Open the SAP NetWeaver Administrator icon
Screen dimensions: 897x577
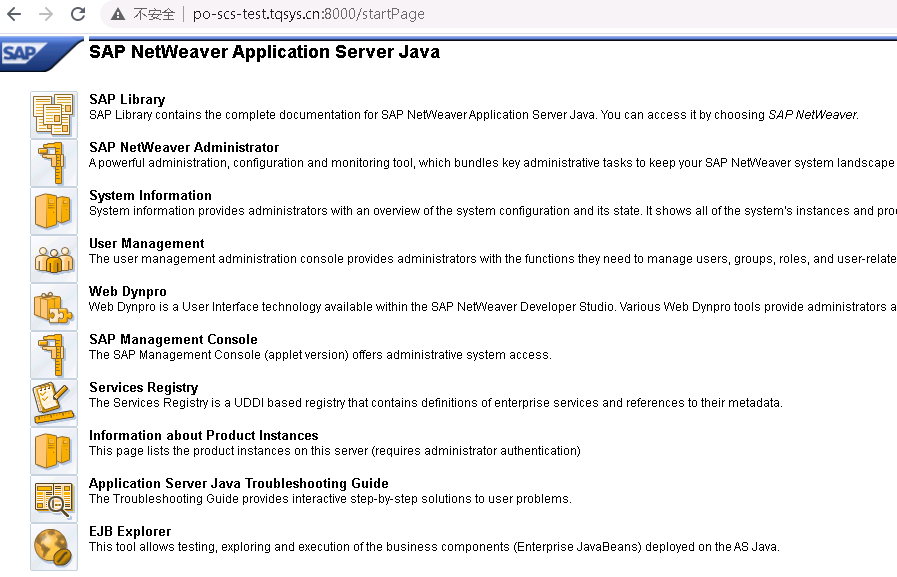54,162
